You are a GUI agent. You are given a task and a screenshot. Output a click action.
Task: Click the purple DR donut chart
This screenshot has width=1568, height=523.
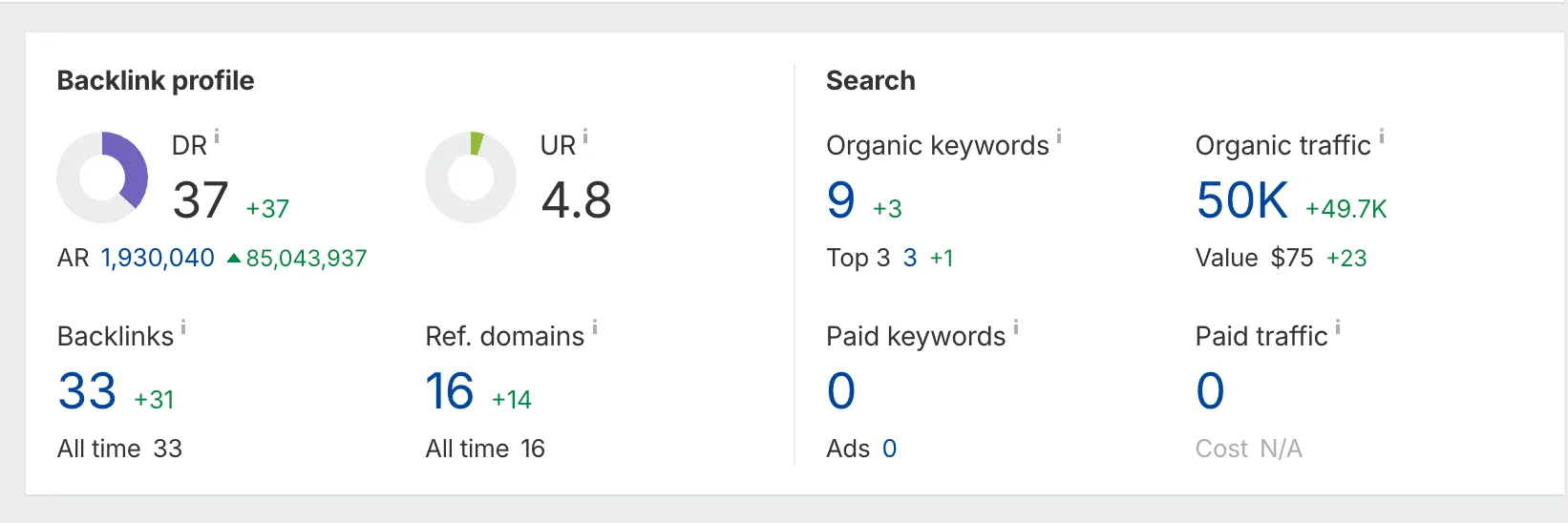pyautogui.click(x=102, y=178)
